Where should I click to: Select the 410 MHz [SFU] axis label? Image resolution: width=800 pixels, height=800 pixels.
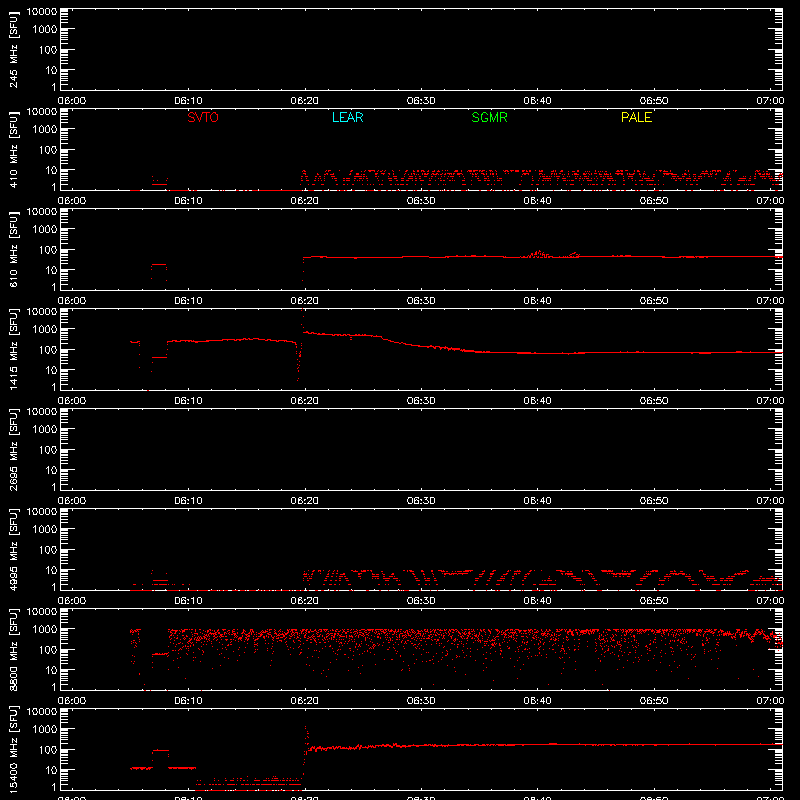tap(14, 150)
